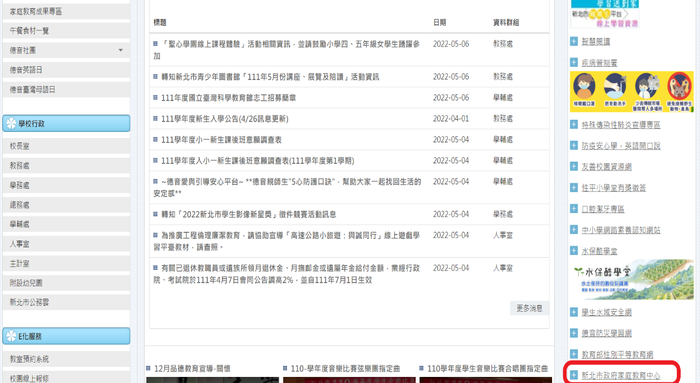
Task: Open the 111學年度新生入學公告 announcement
Action: pyautogui.click(x=225, y=119)
